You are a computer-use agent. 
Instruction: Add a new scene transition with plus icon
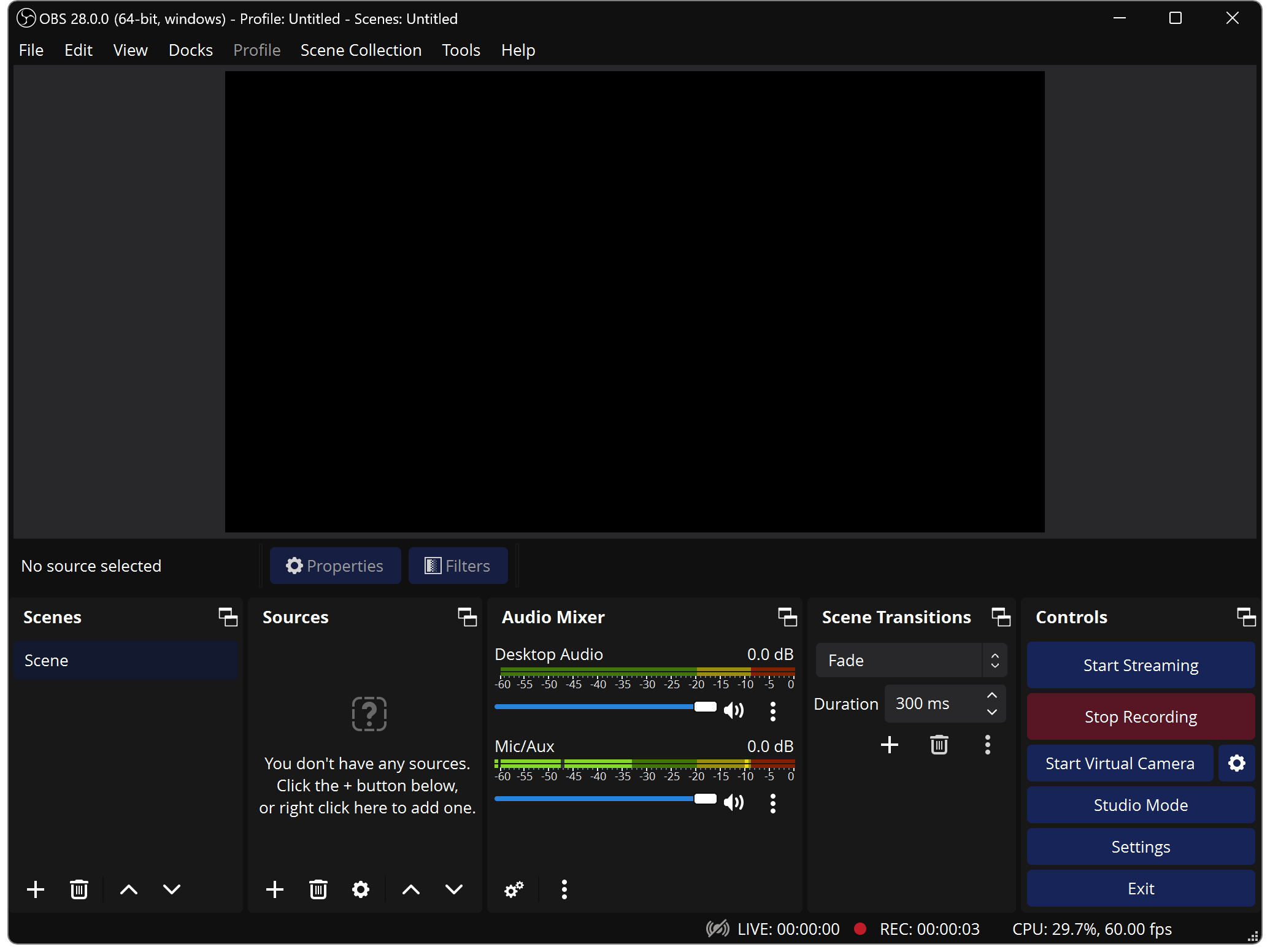click(x=890, y=745)
